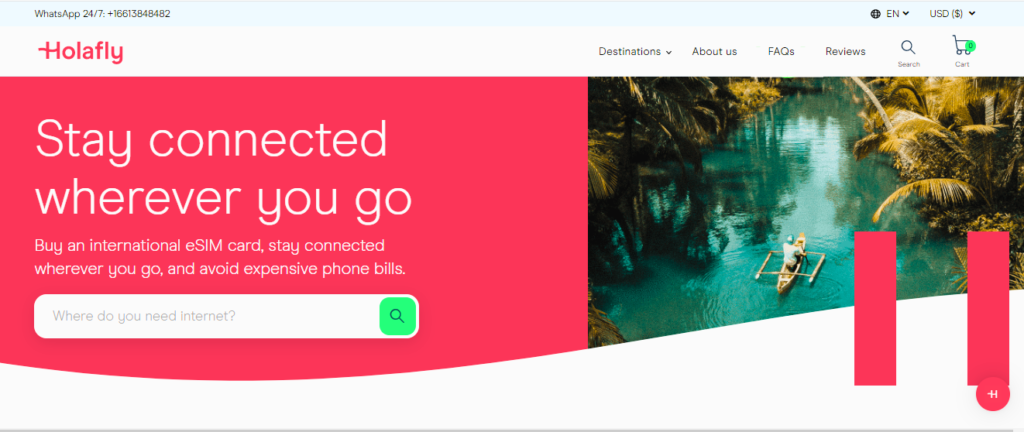Go to the About us page
The height and width of the screenshot is (432, 1024).
point(714,52)
